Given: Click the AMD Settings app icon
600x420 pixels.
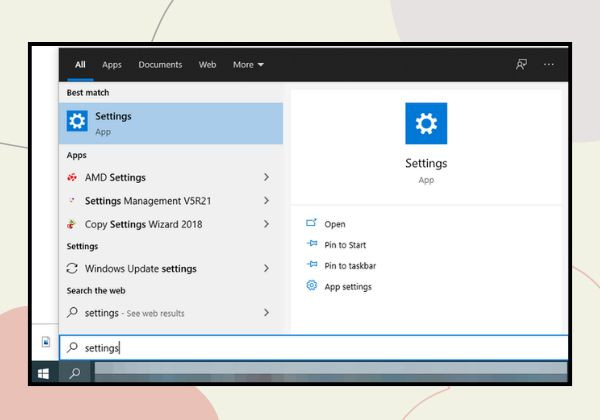Looking at the screenshot, I should point(72,177).
